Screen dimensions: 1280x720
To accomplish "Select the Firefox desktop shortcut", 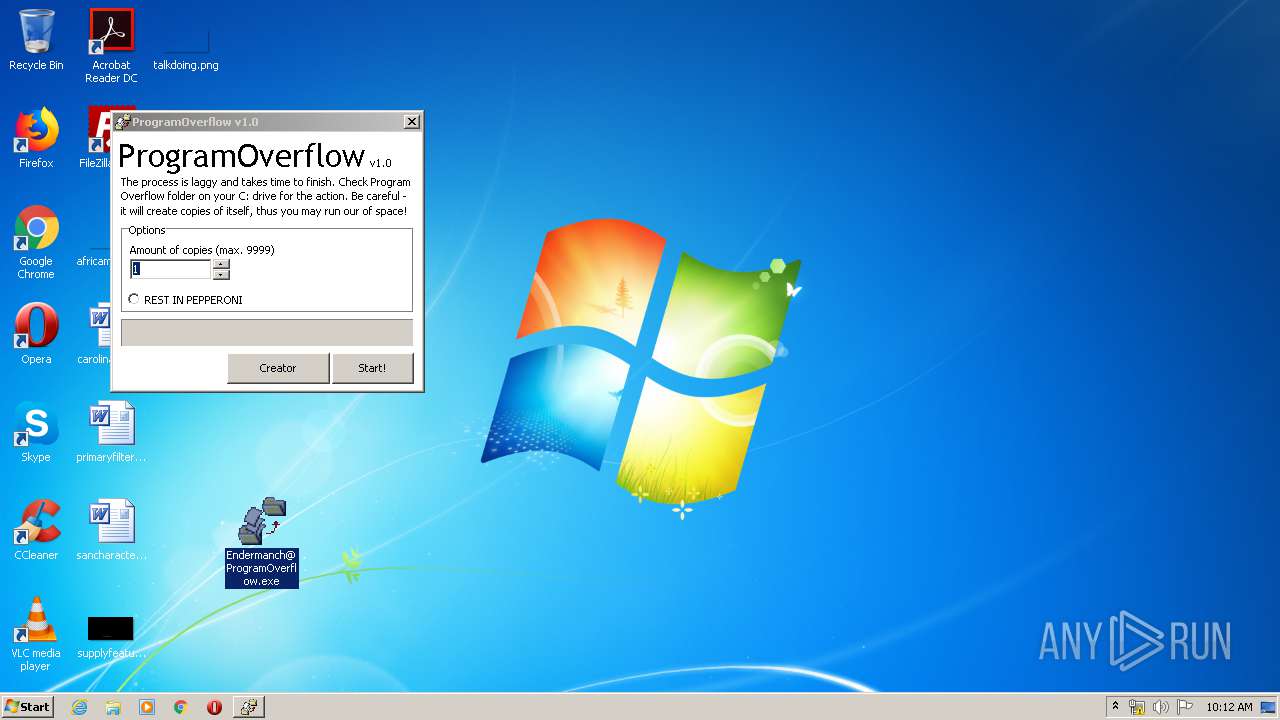I will pyautogui.click(x=36, y=139).
